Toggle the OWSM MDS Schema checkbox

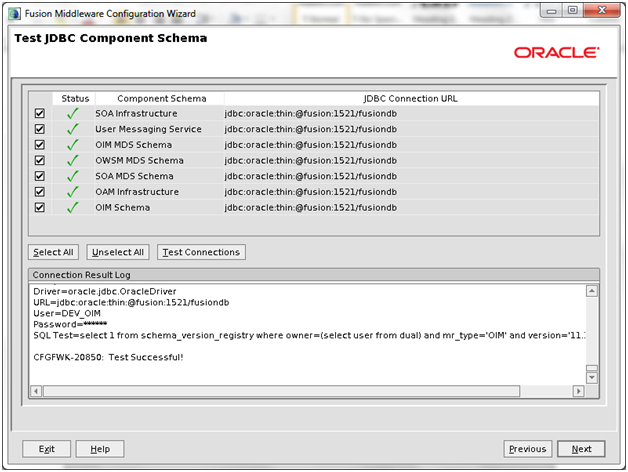(x=40, y=160)
